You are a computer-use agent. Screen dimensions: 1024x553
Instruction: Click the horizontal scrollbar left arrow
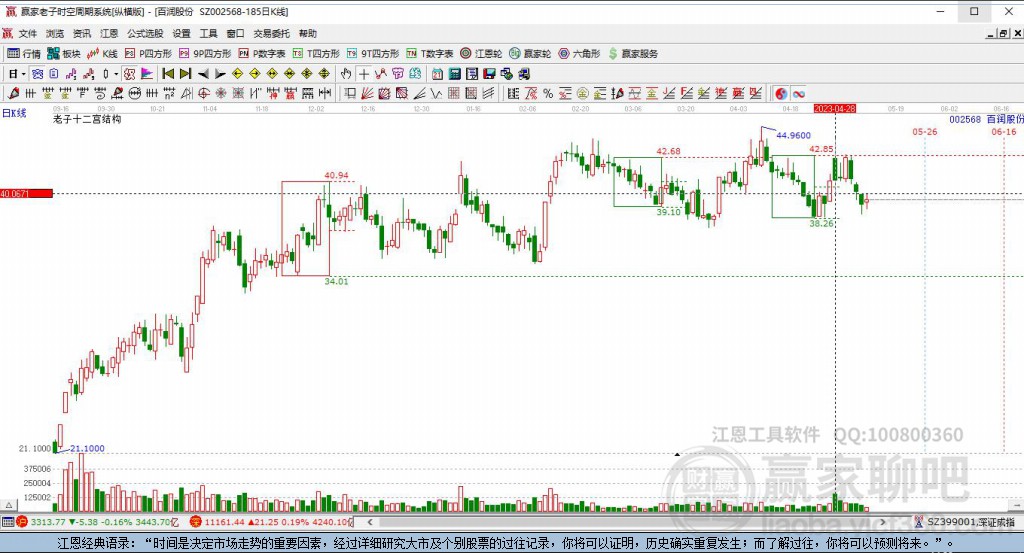[370, 522]
